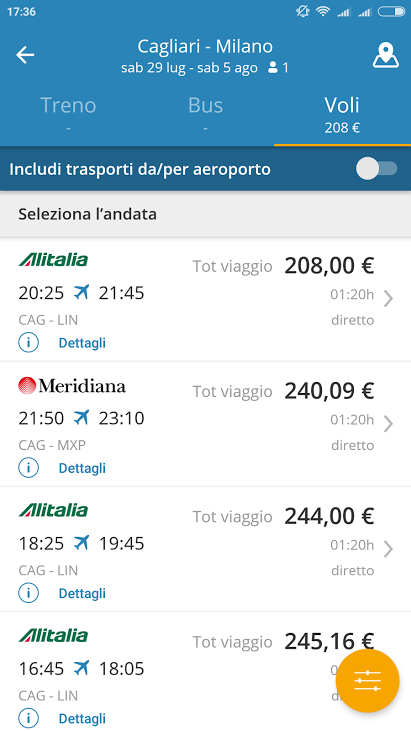
Task: Expand the 208,00 € flight chevron
Action: coord(388,299)
